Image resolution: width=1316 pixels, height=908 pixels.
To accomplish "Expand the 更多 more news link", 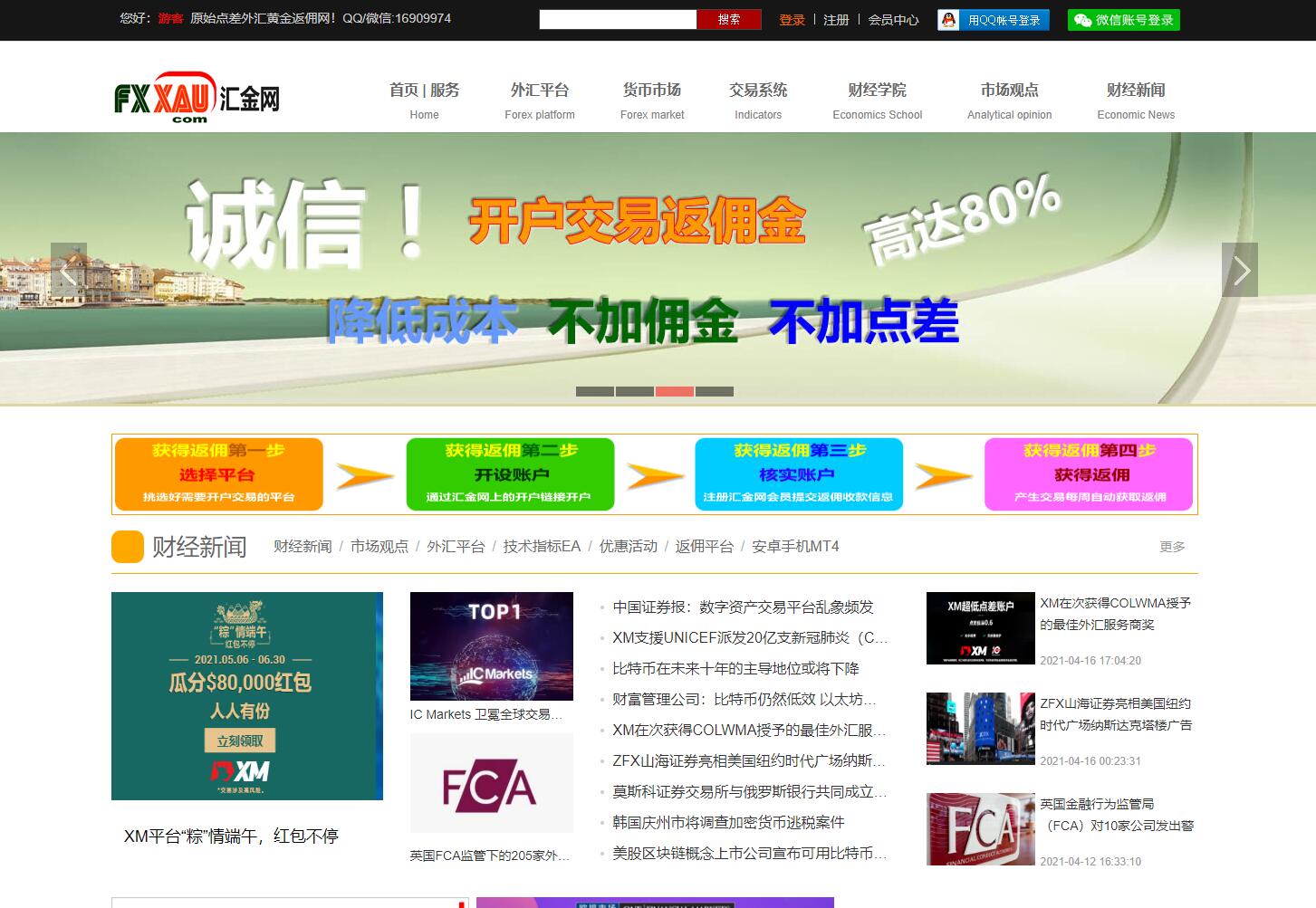I will click(1172, 547).
